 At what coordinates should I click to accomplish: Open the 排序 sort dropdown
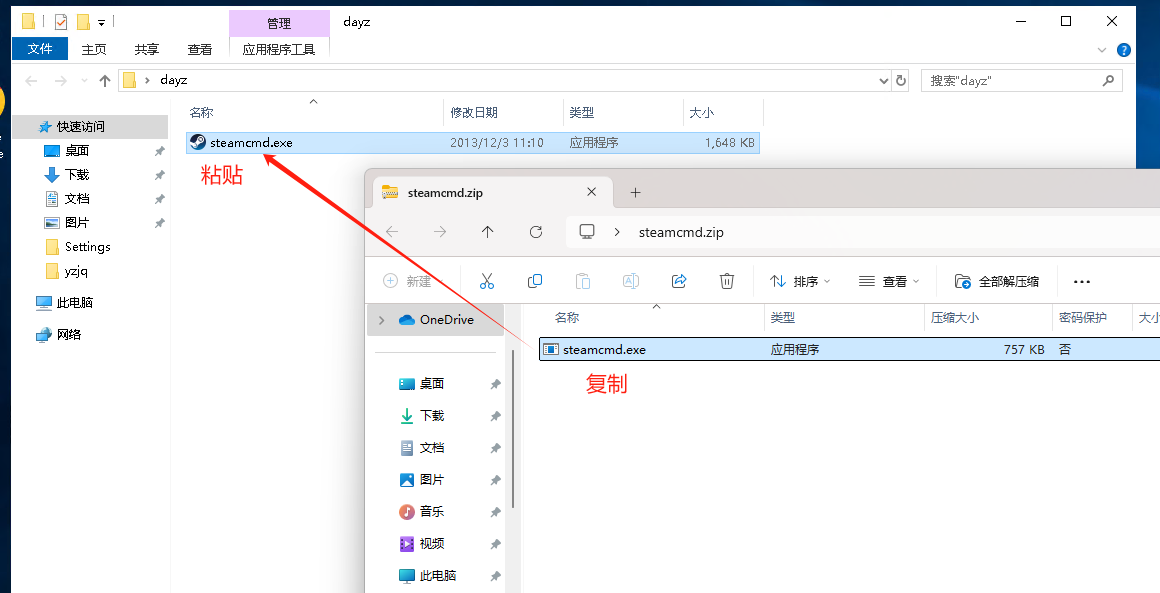tap(800, 281)
